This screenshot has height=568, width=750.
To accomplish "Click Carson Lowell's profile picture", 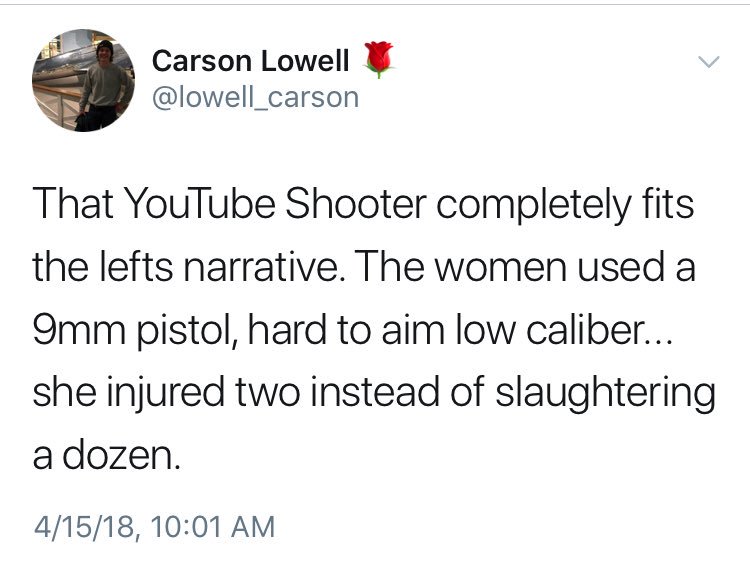I will [83, 80].
